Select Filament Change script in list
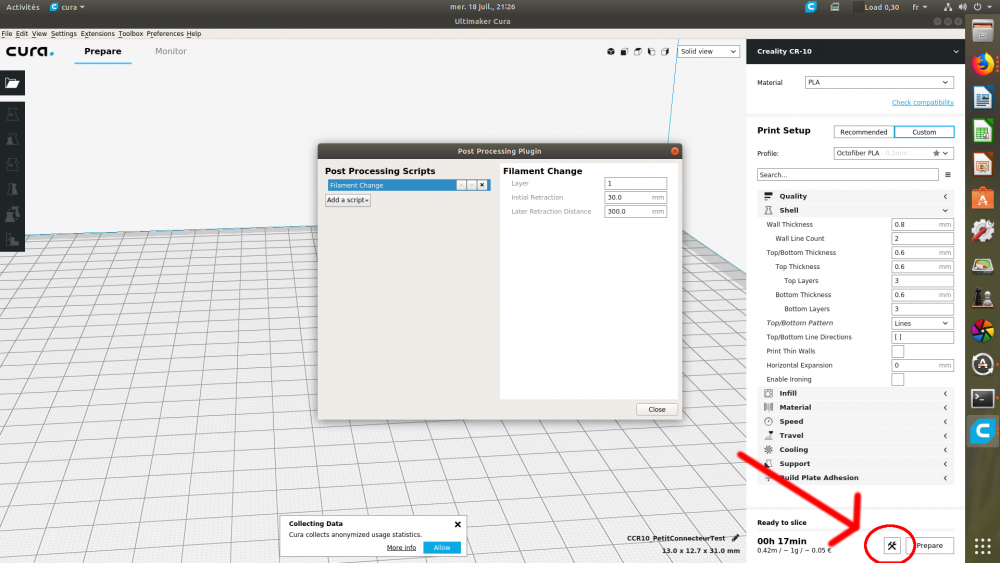 tap(392, 185)
